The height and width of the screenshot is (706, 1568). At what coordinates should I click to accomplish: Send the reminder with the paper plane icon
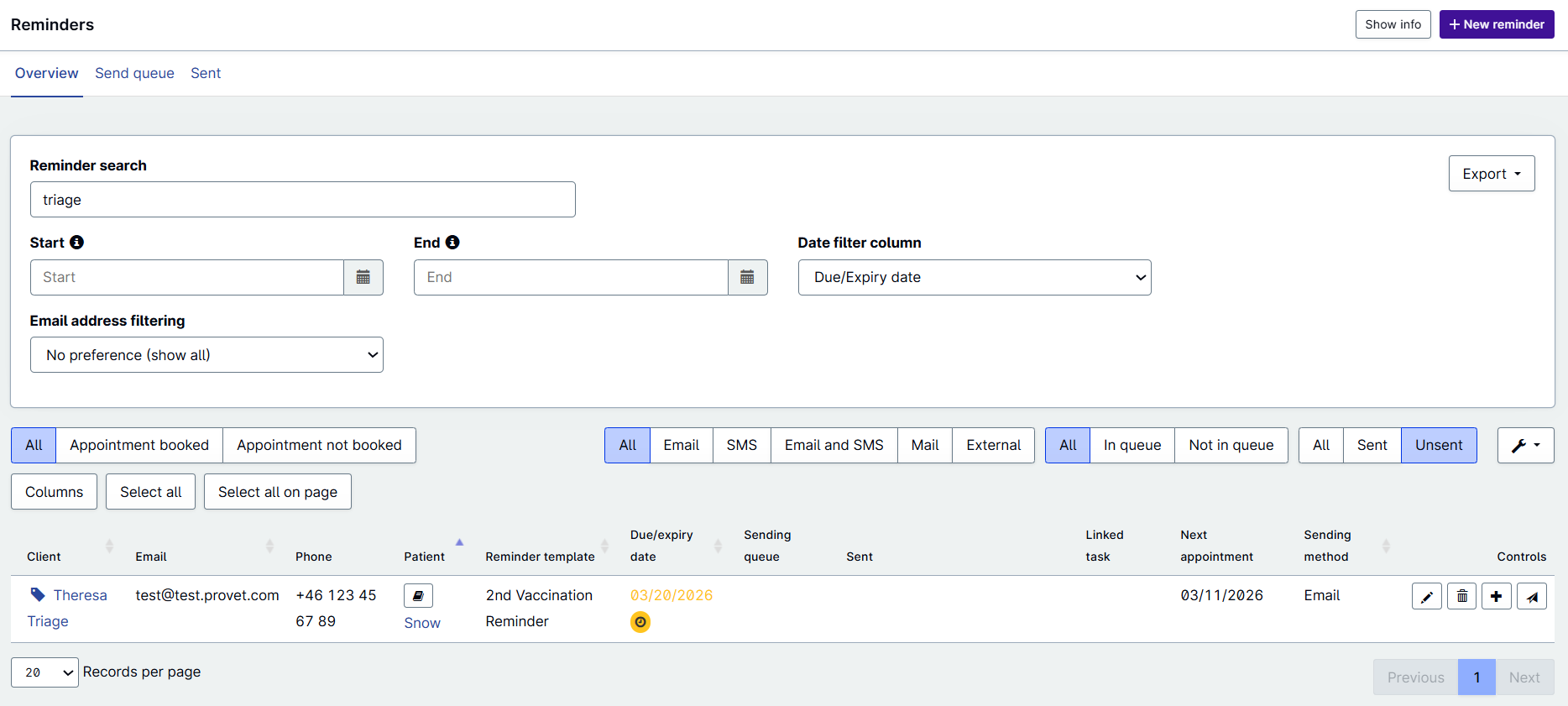(x=1532, y=596)
